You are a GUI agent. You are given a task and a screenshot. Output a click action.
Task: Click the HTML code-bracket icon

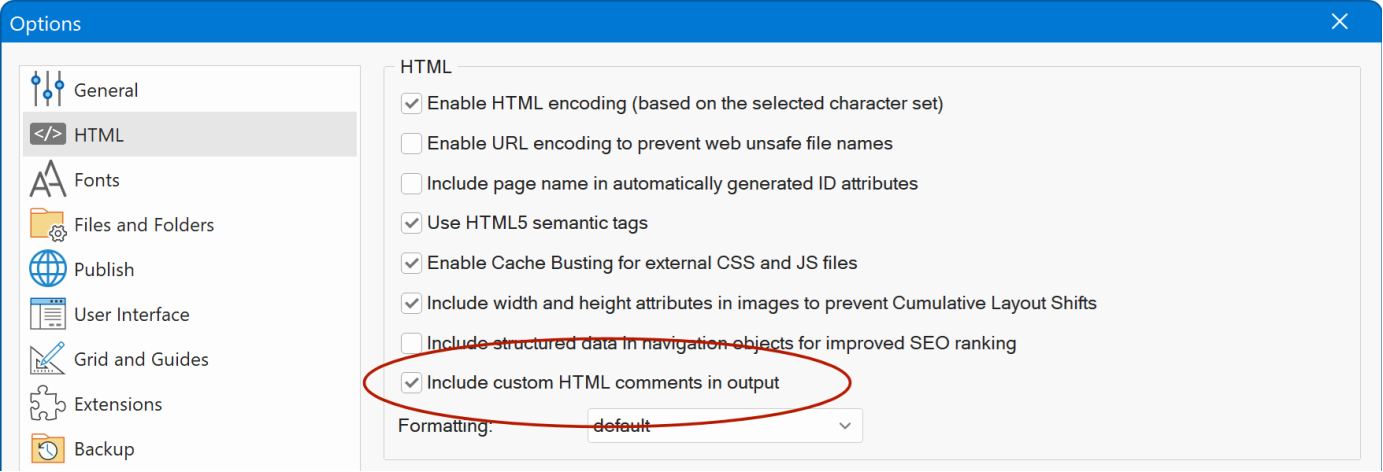point(47,135)
